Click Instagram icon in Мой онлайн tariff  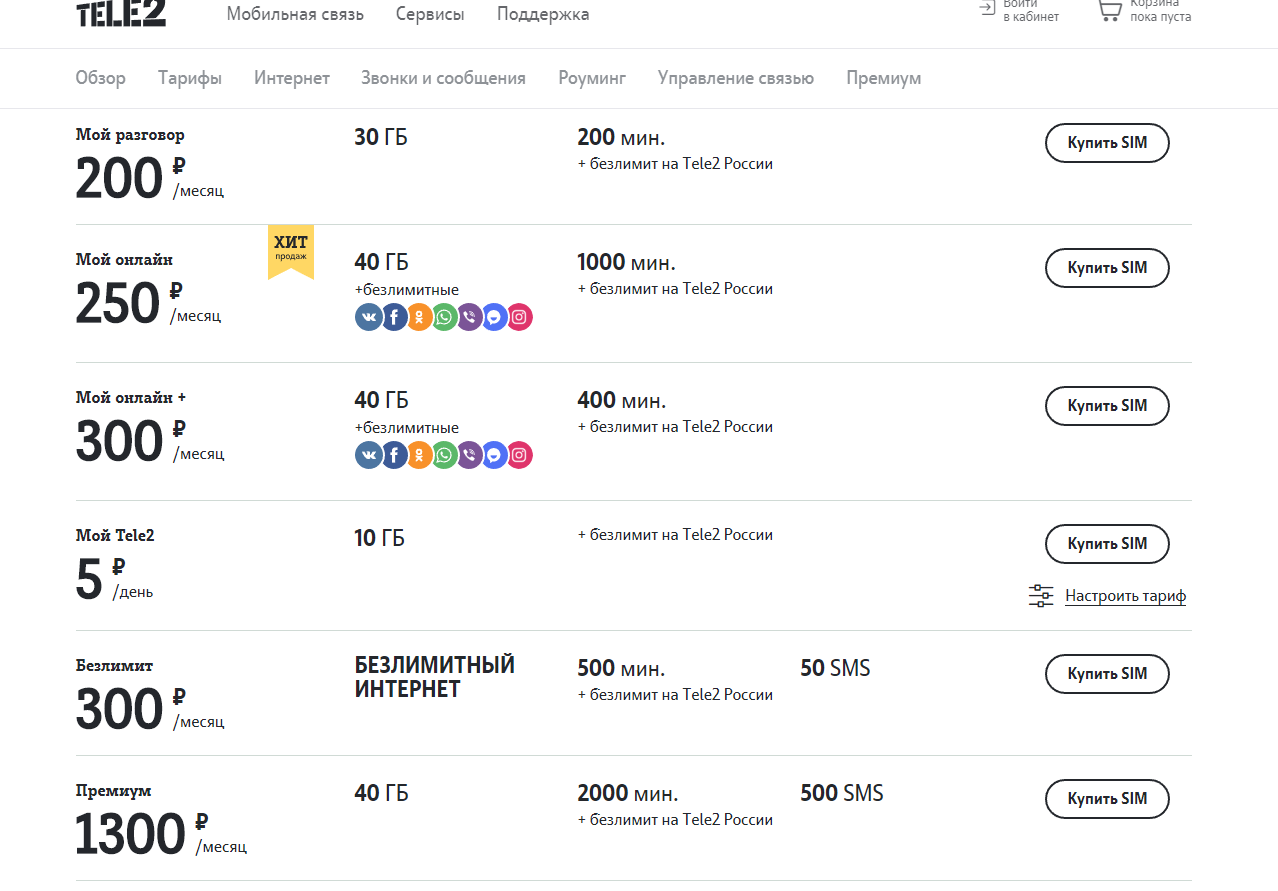(x=519, y=318)
